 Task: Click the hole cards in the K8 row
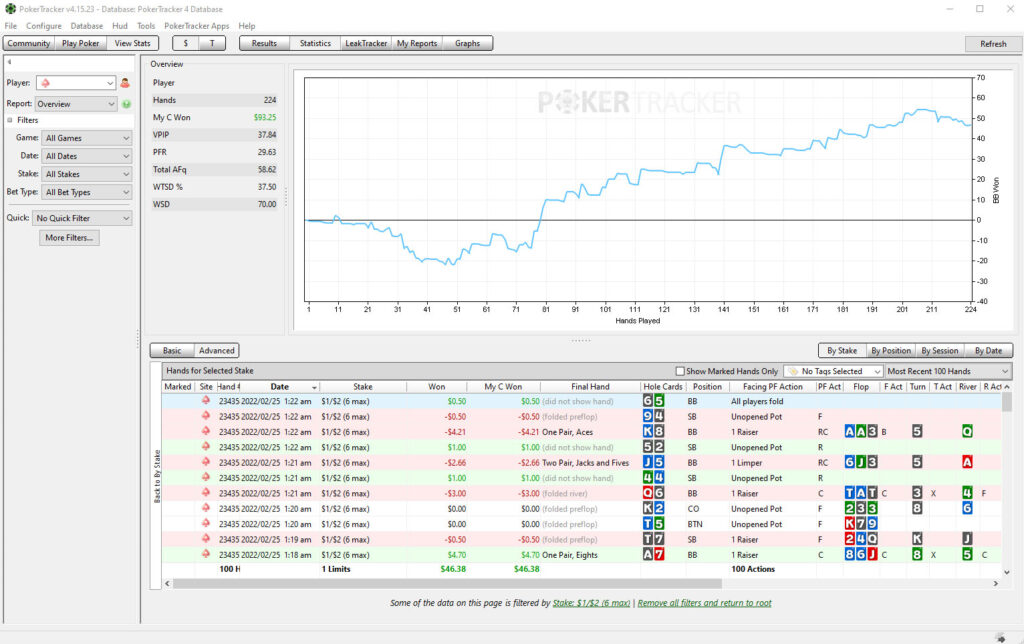[653, 432]
